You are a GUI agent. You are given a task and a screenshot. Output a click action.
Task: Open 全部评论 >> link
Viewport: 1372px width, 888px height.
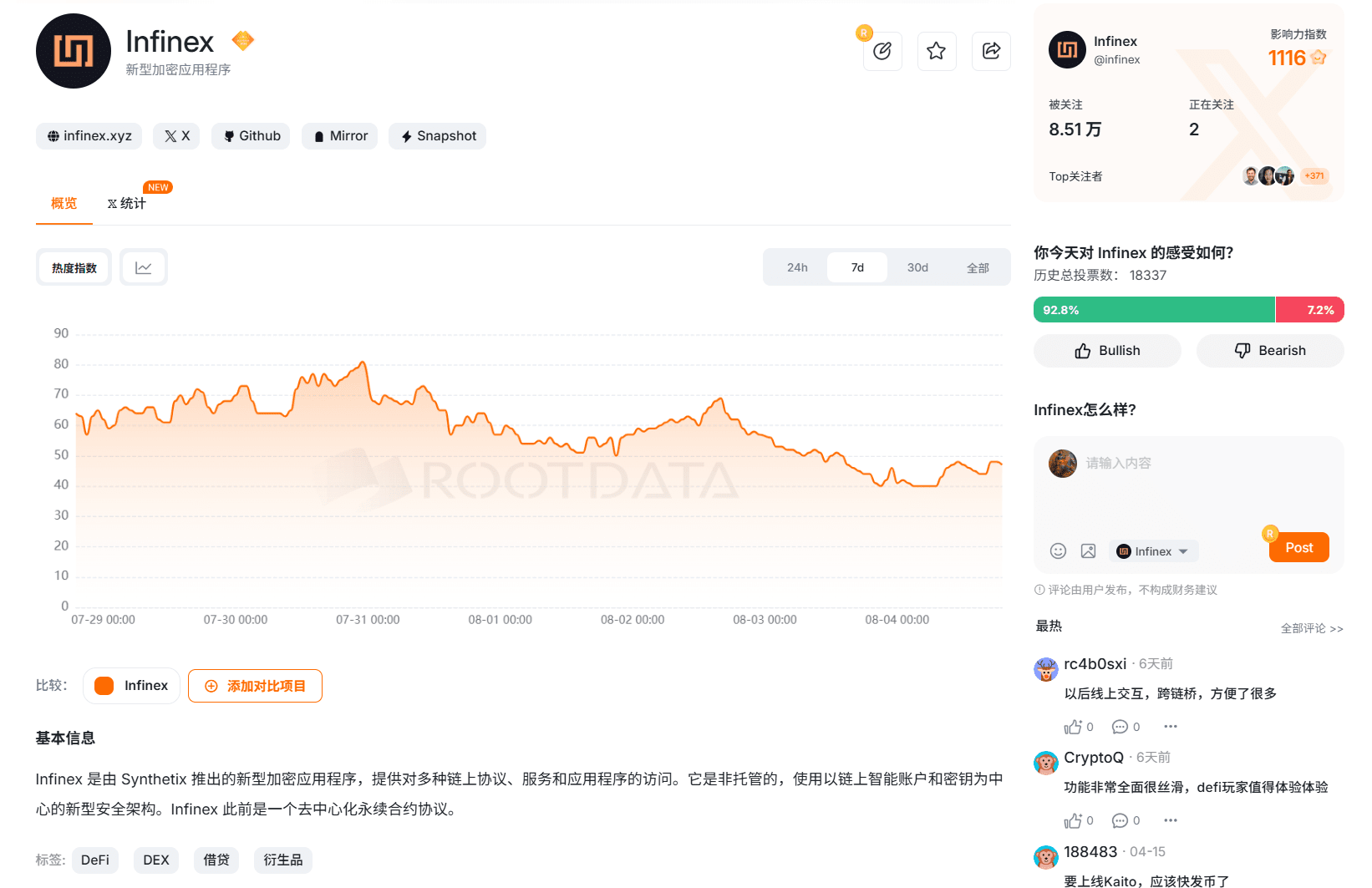pos(1312,628)
